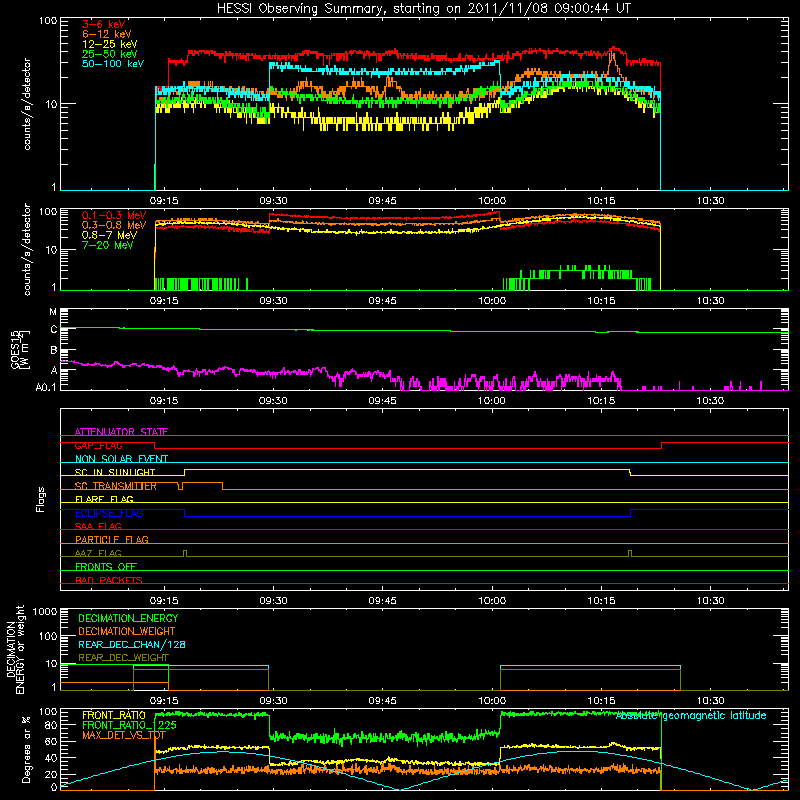800x800 pixels.
Task: Click the Absolute geomagnetic latitude label
Action: point(691,716)
